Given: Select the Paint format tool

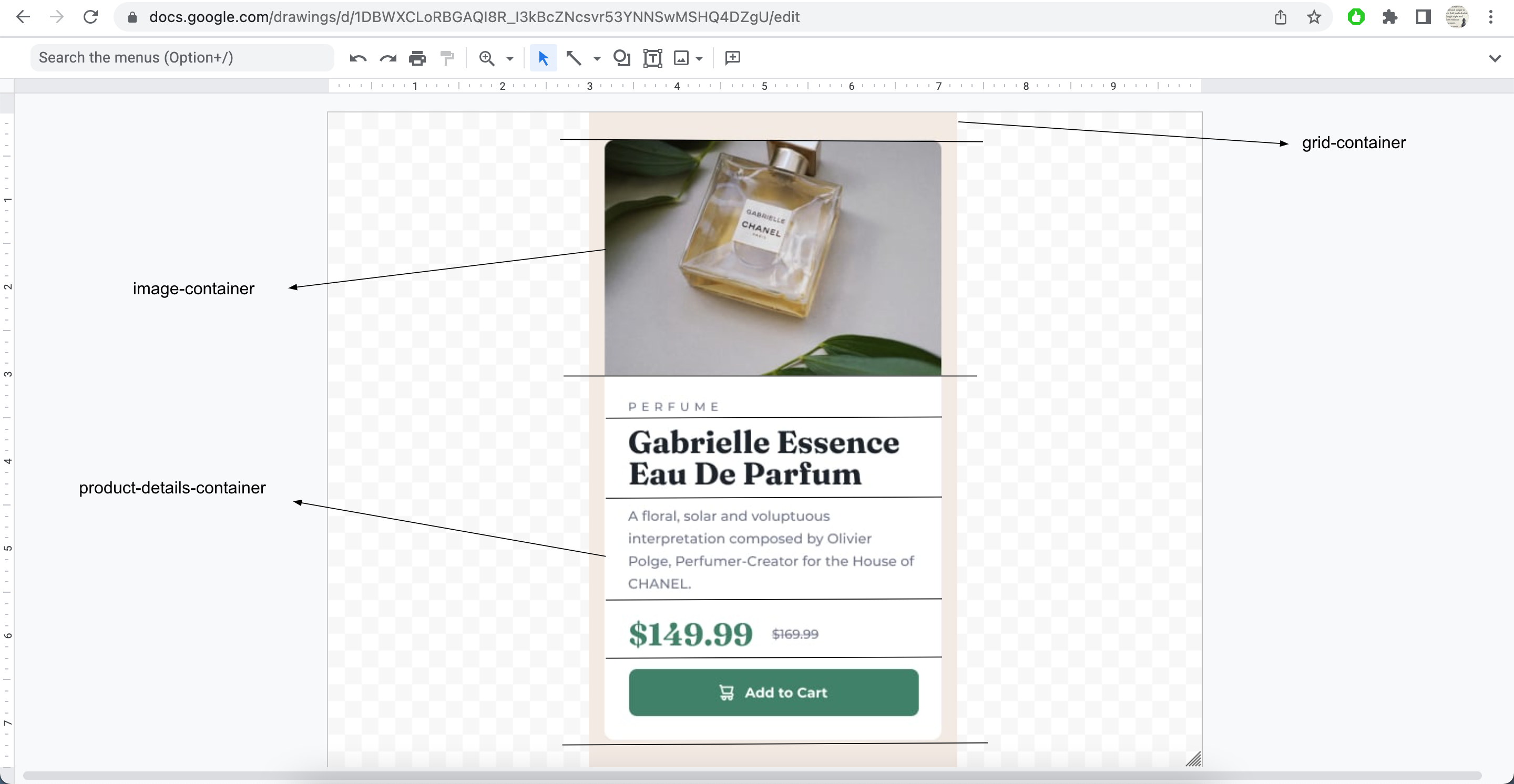Looking at the screenshot, I should coord(447,58).
